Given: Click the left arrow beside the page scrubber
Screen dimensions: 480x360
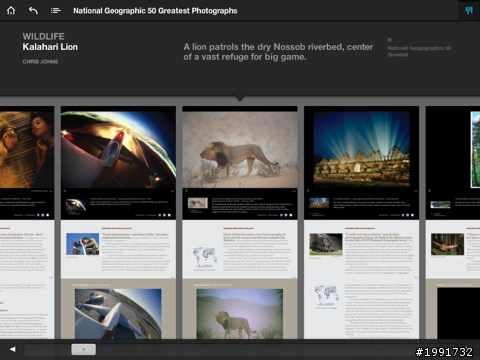Looking at the screenshot, I should pos(13,349).
